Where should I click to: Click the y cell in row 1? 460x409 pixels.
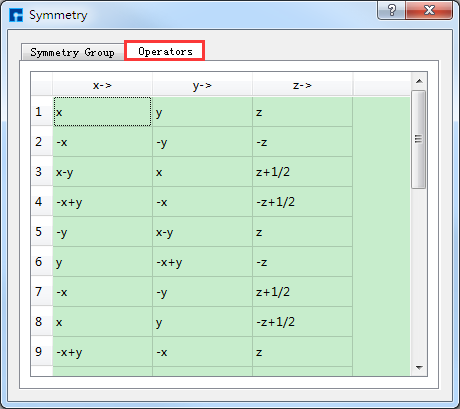202,111
